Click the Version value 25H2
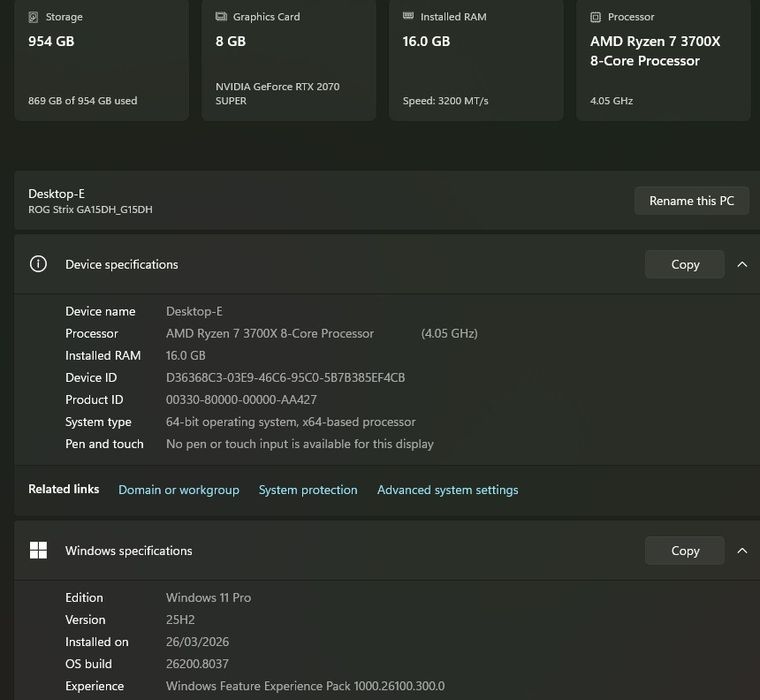 tap(180, 620)
